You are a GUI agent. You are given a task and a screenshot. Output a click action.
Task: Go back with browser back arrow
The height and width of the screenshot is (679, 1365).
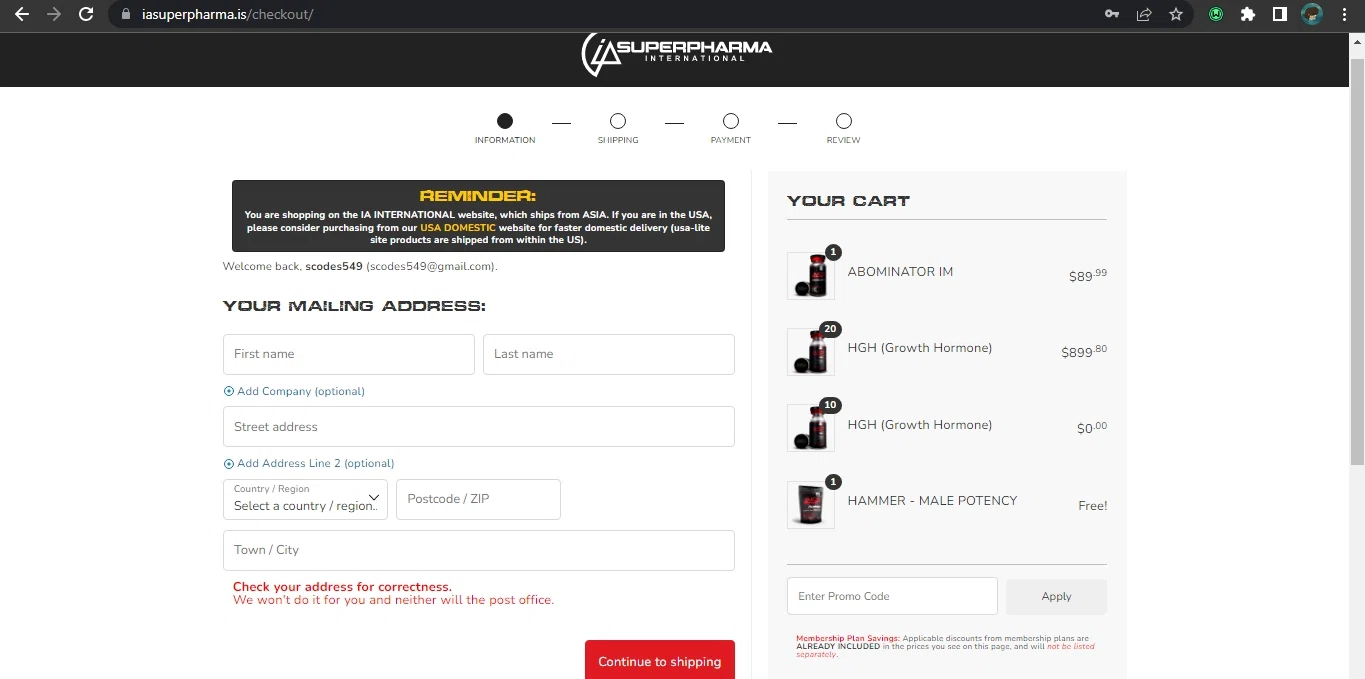pos(21,14)
